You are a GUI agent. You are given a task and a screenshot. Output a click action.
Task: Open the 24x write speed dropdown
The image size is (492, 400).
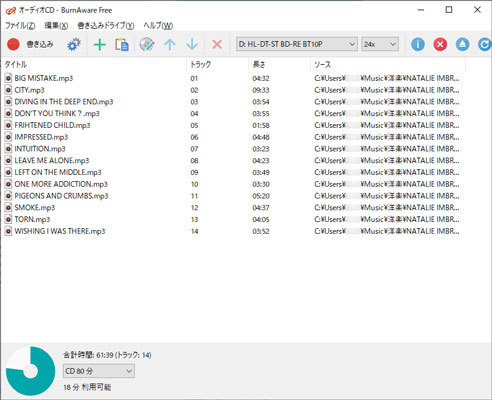coord(380,44)
